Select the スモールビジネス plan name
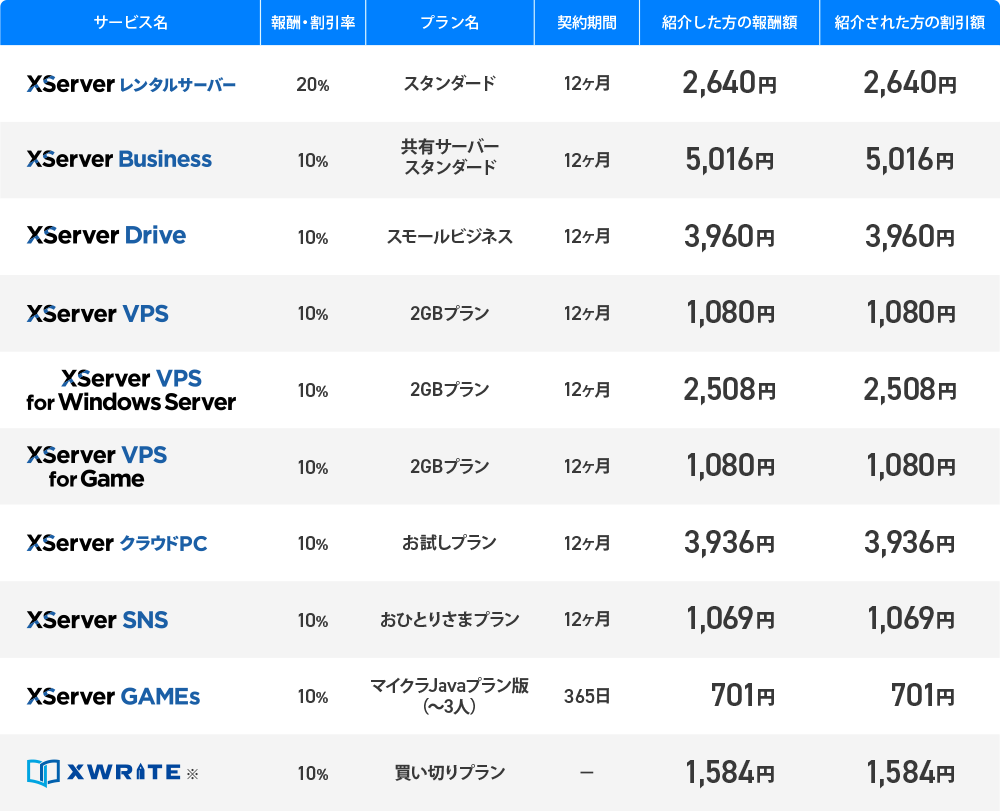Viewport: 1000px width, 811px height. tap(450, 237)
